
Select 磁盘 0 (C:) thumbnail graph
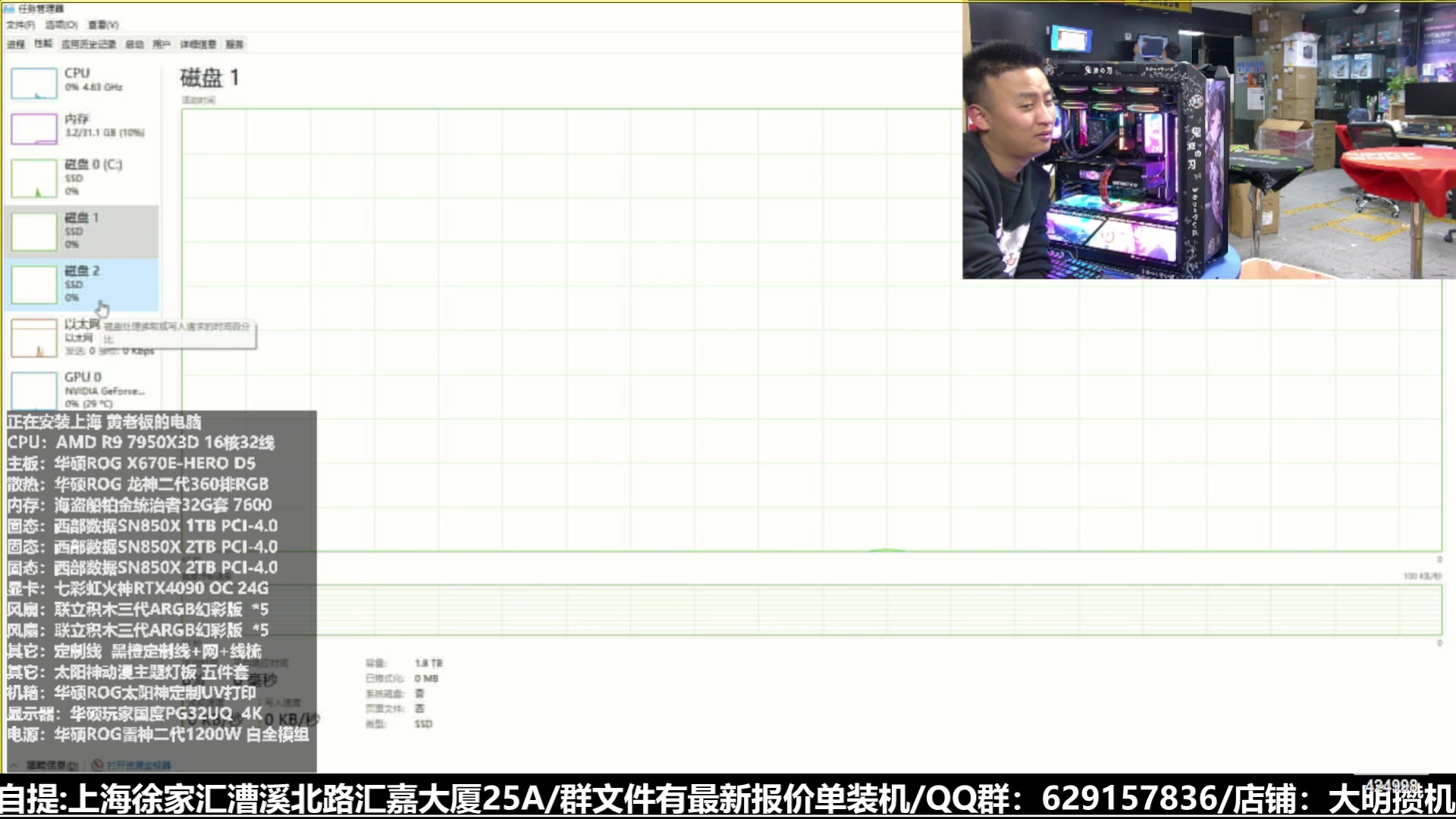click(x=34, y=178)
